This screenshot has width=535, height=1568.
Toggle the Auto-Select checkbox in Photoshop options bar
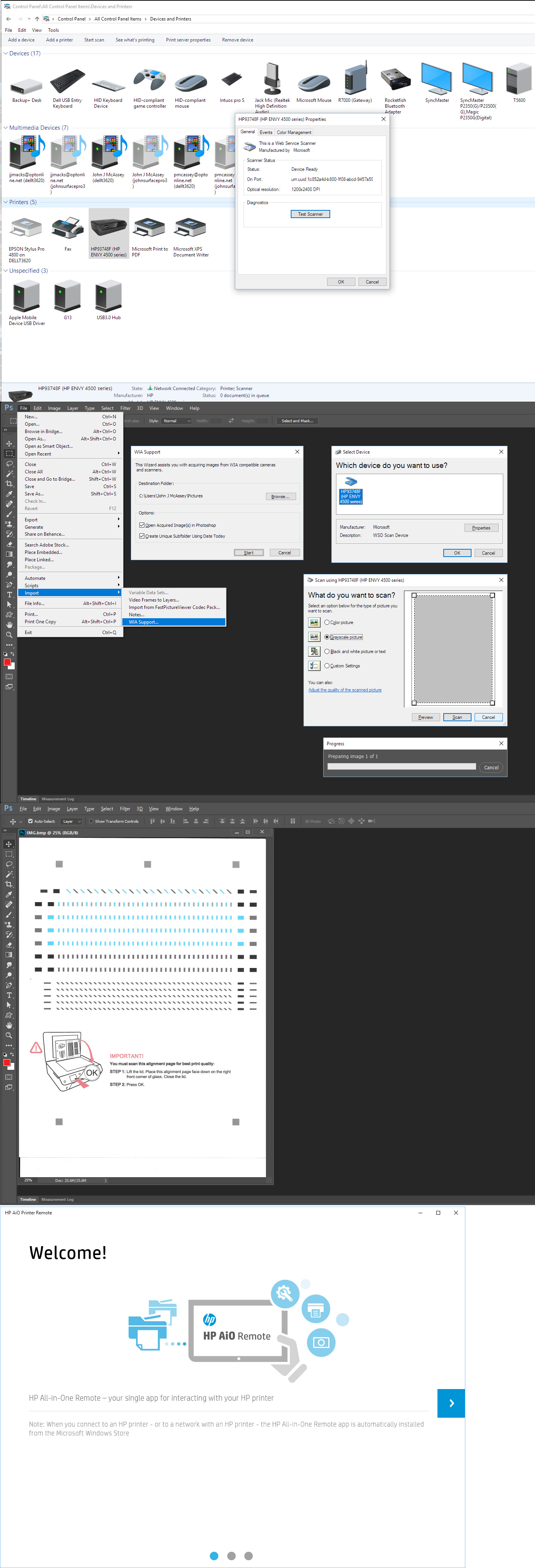click(x=31, y=821)
